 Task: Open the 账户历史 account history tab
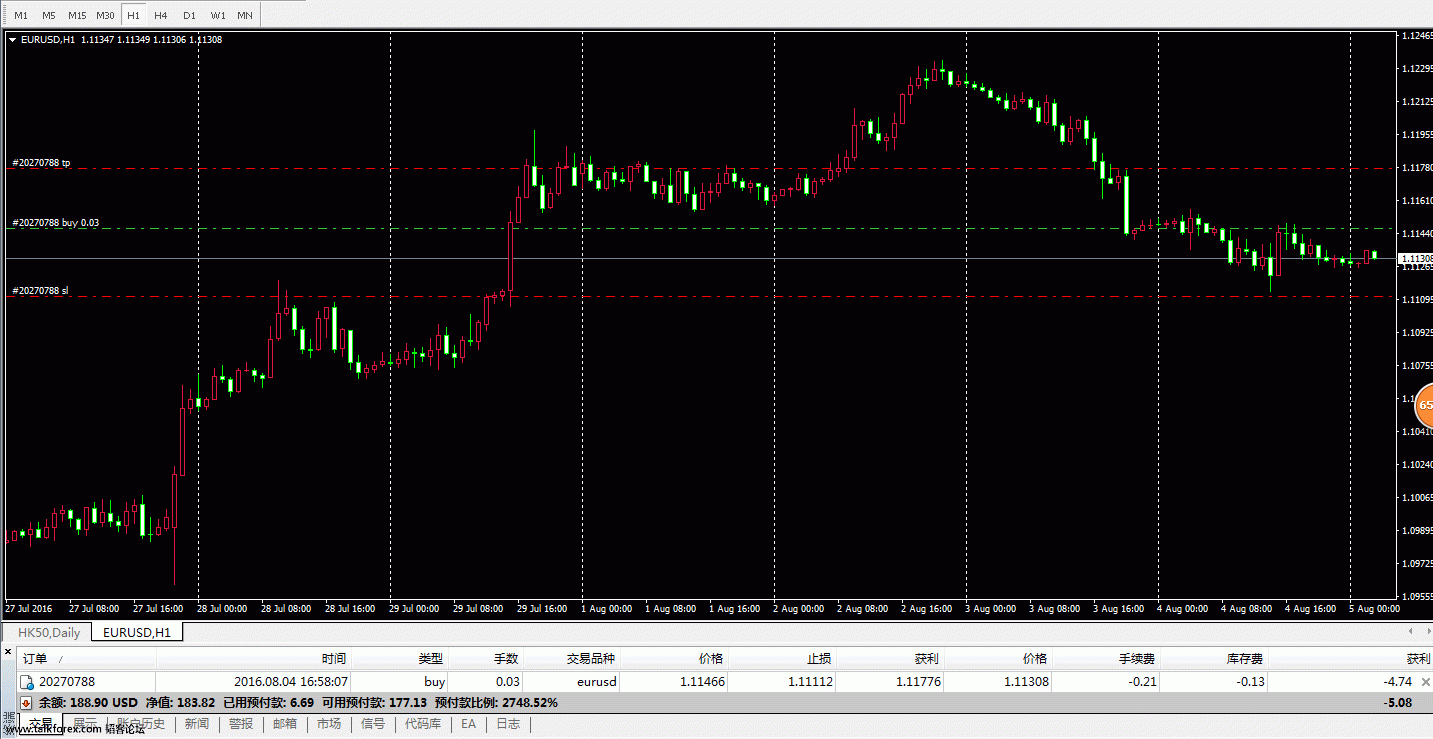141,723
